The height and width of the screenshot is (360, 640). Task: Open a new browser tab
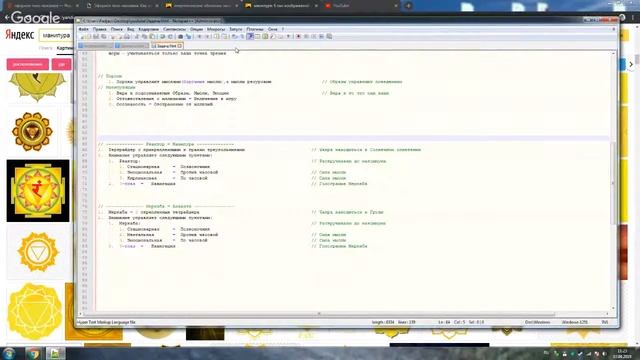[x=408, y=6]
